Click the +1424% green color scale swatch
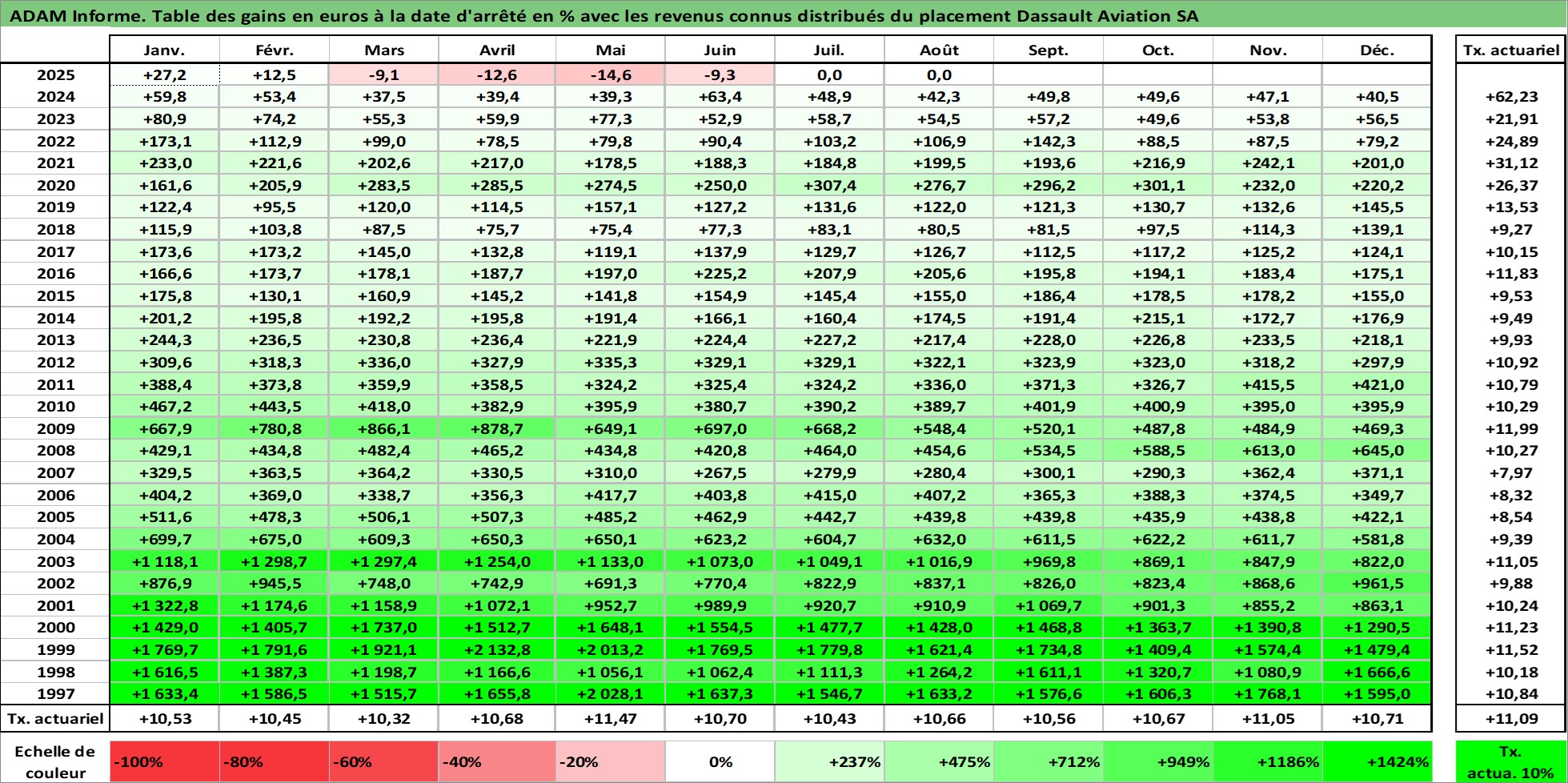 point(1378,762)
